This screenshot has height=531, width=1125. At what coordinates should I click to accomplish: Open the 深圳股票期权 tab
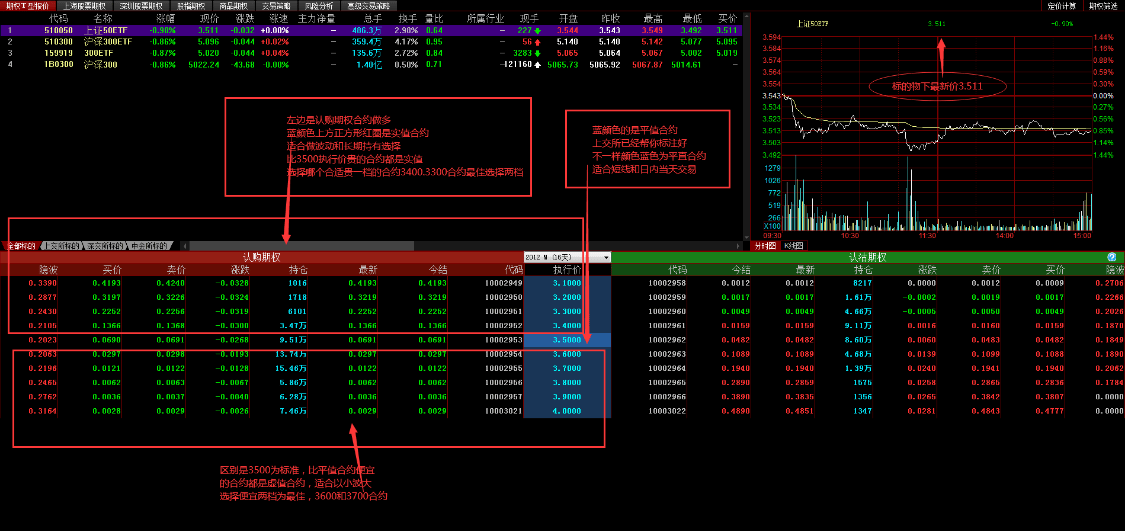[140, 6]
